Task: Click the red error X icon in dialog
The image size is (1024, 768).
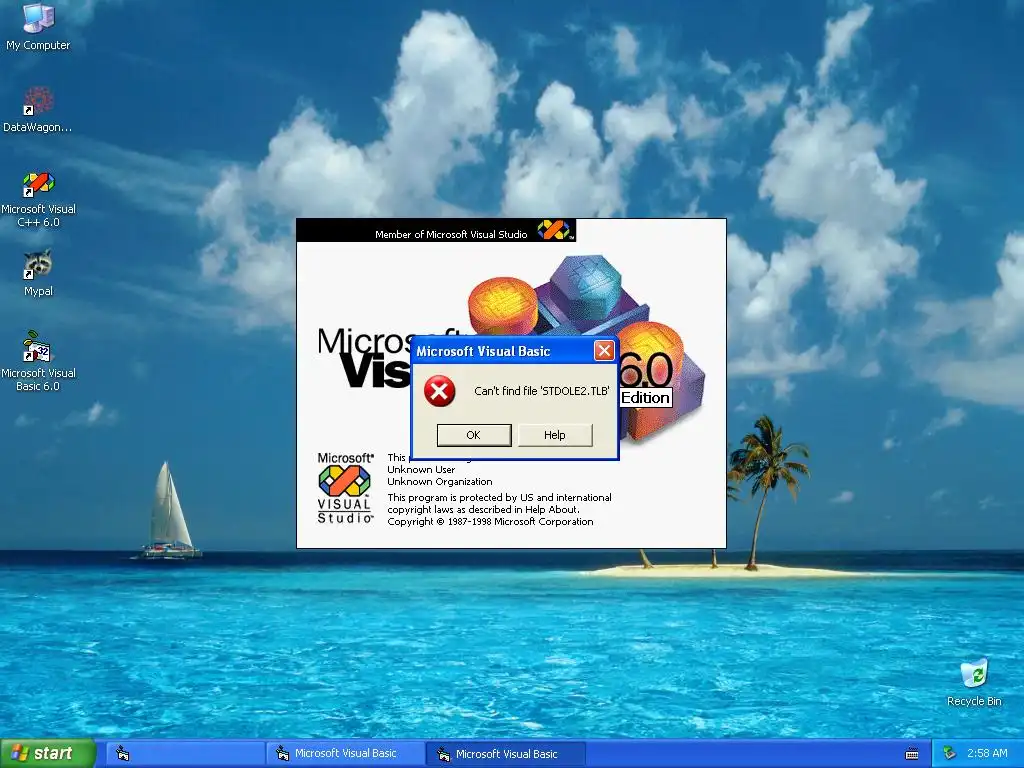Action: [x=440, y=391]
